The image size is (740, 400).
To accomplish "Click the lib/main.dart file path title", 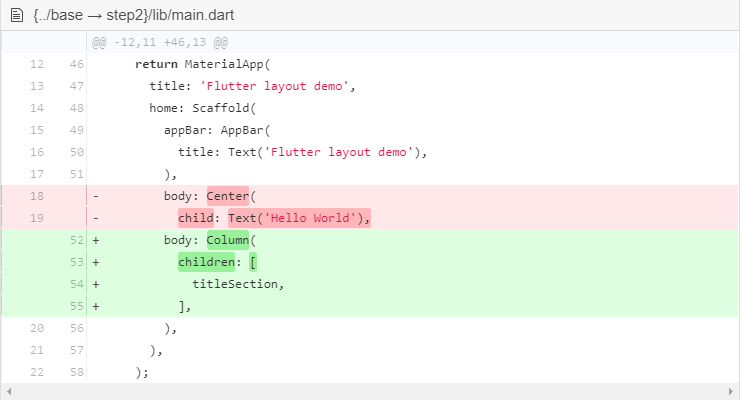I will point(134,15).
